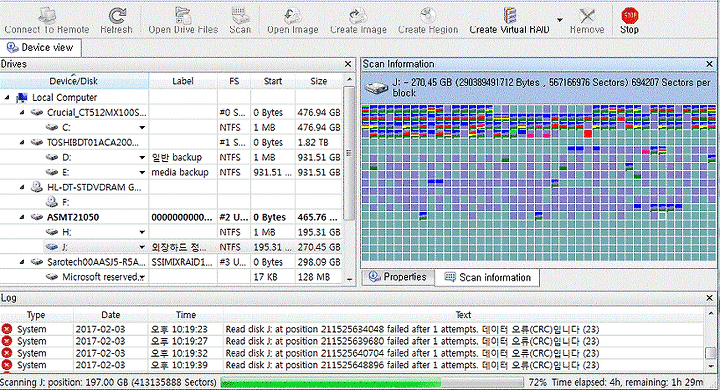
Task: Collapse the TOSHIBDT01ACA200 drive node
Action: click(x=22, y=142)
